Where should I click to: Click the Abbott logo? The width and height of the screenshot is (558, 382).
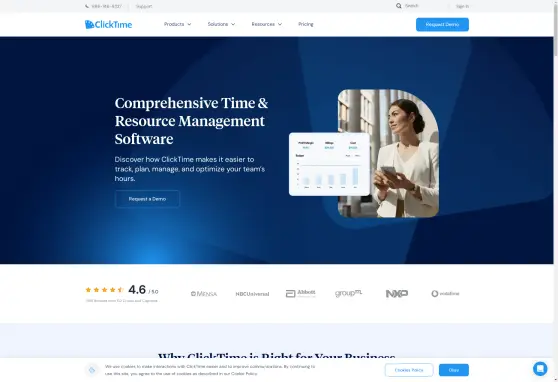pyautogui.click(x=301, y=293)
